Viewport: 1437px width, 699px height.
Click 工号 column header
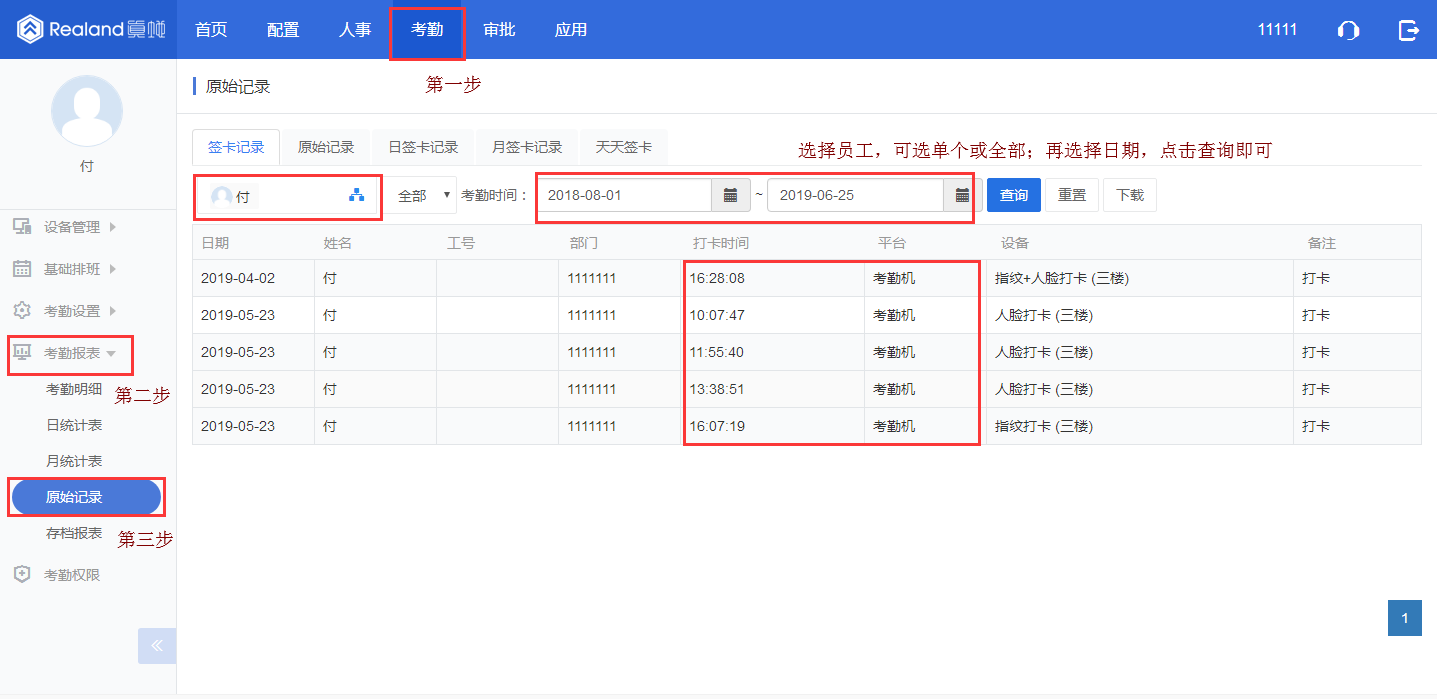461,243
